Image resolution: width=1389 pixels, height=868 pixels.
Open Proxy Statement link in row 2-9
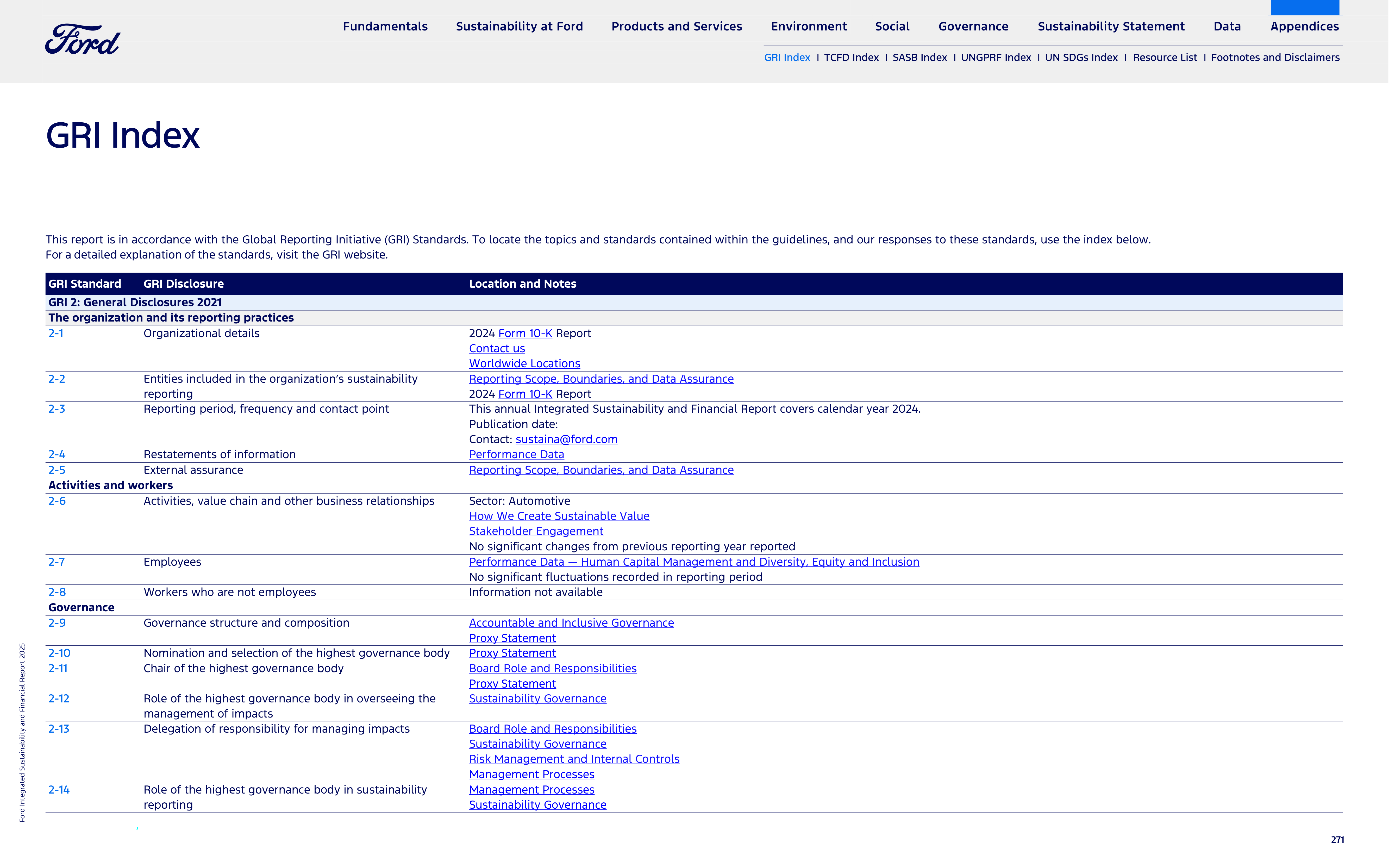pyautogui.click(x=512, y=638)
